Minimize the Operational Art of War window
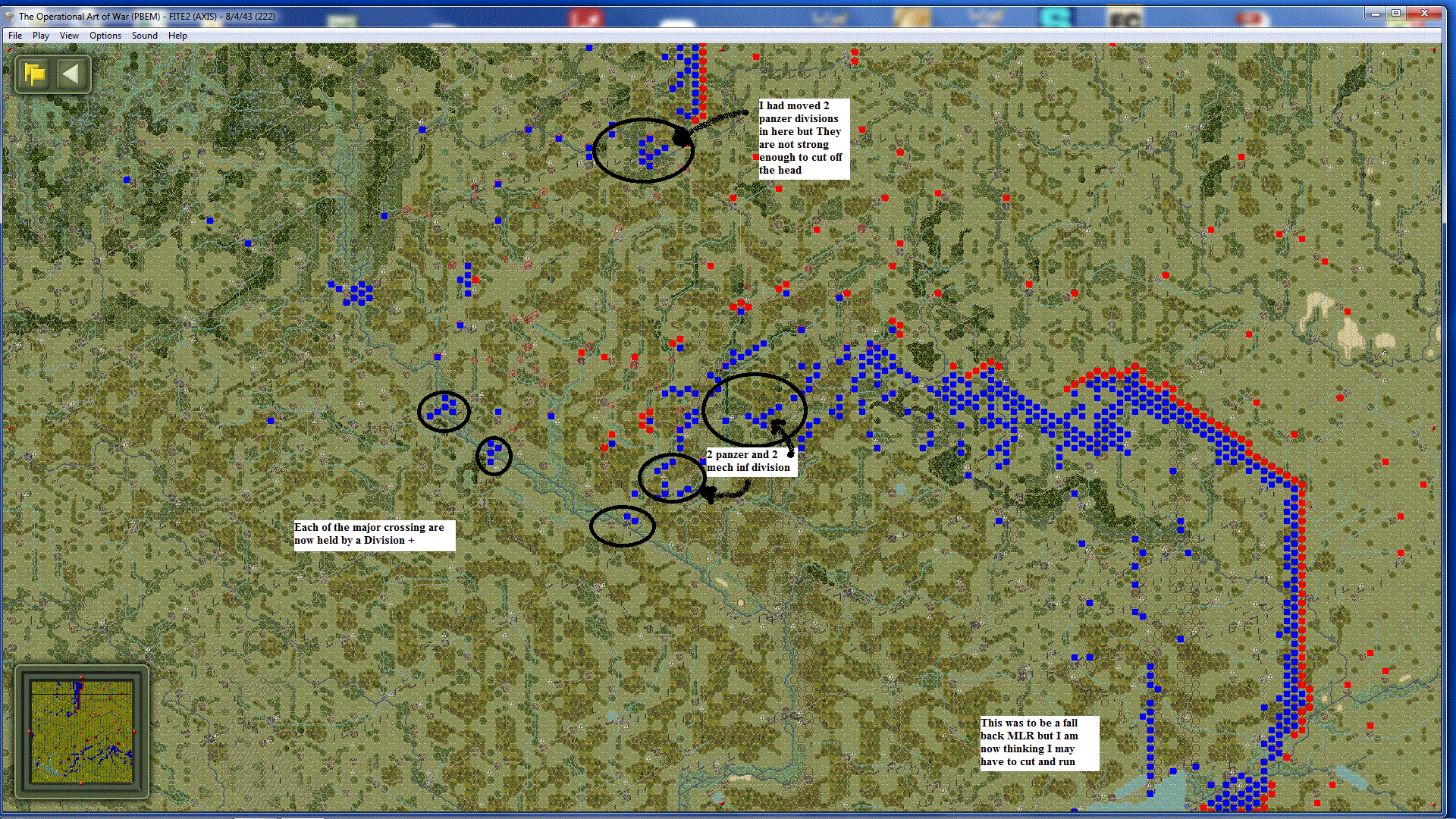The width and height of the screenshot is (1456, 819). pos(1375,14)
